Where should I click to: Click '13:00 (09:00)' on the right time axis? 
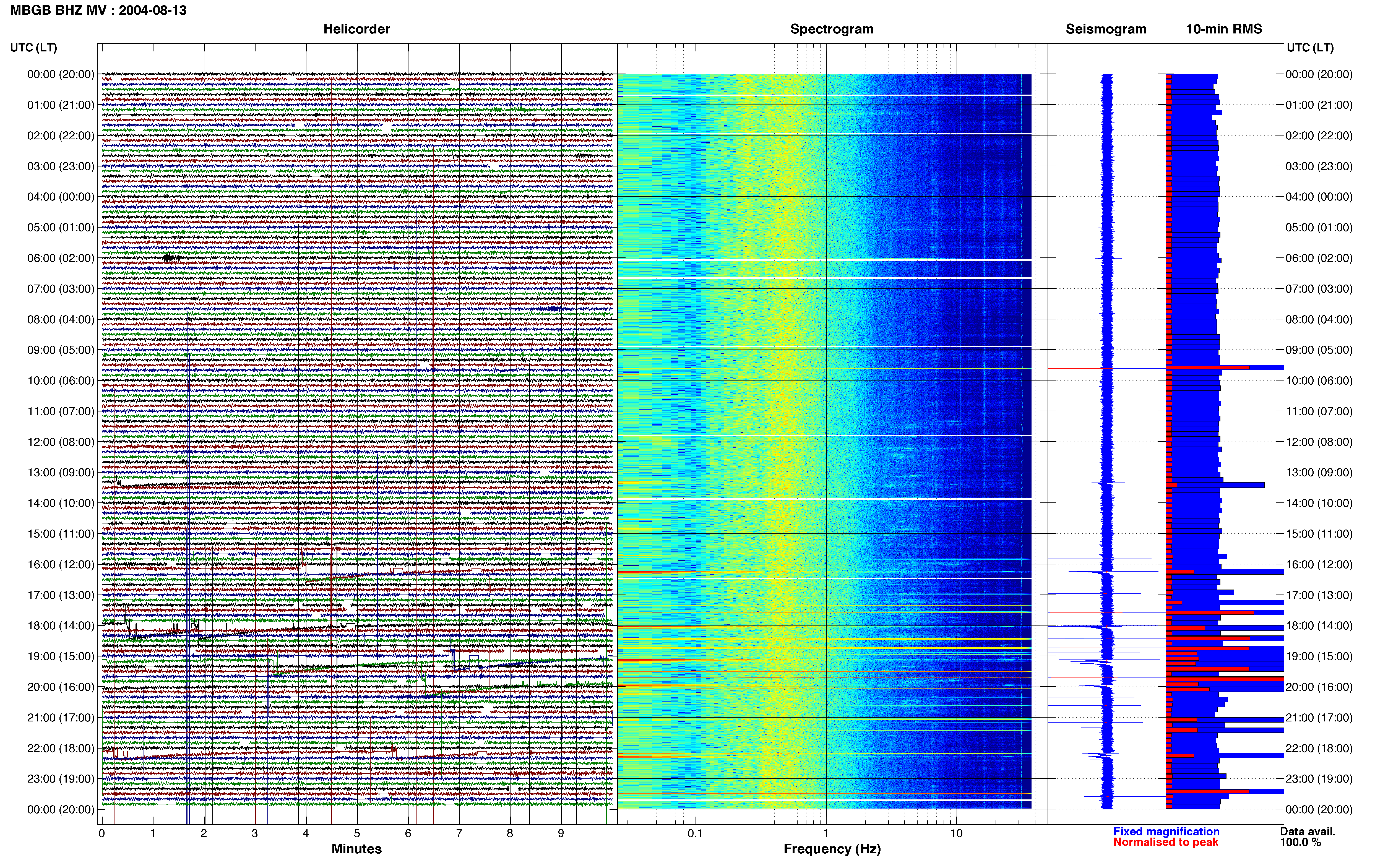pos(1319,473)
